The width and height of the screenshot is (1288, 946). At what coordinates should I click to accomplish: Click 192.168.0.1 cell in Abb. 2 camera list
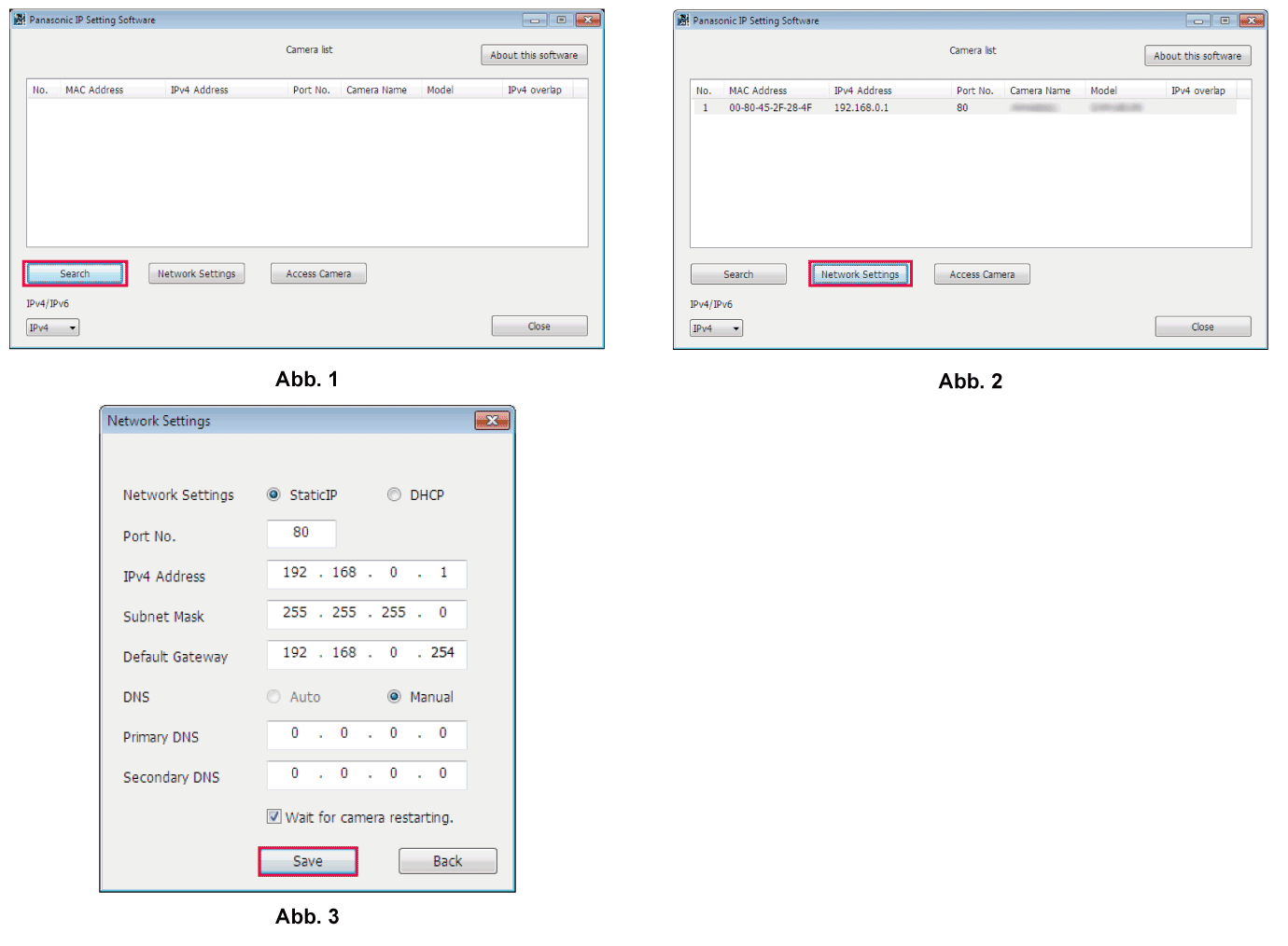861,107
